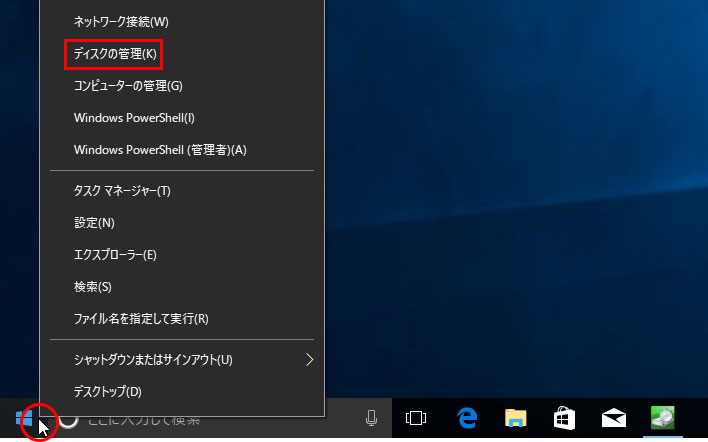This screenshot has height=442, width=708.
Task: Launch Microsoft Edge from the taskbar
Action: click(466, 419)
